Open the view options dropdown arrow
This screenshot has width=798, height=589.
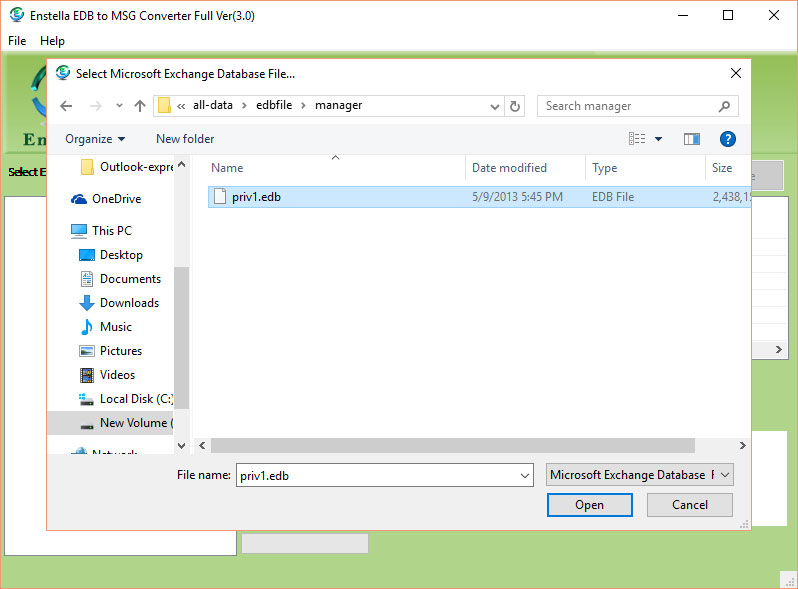(658, 139)
